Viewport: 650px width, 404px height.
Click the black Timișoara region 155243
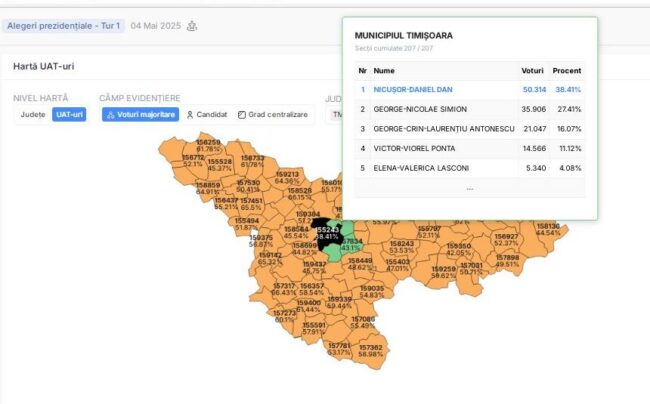[x=325, y=233]
